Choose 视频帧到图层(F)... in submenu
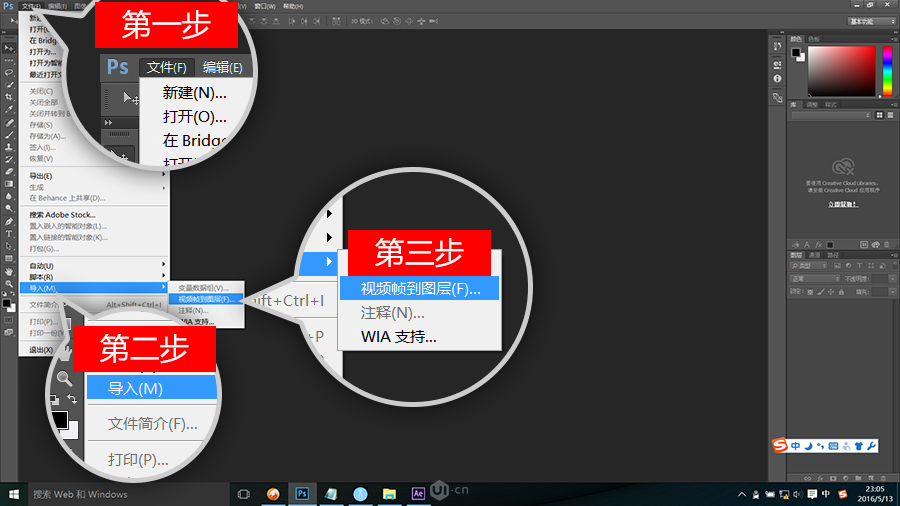 206,299
